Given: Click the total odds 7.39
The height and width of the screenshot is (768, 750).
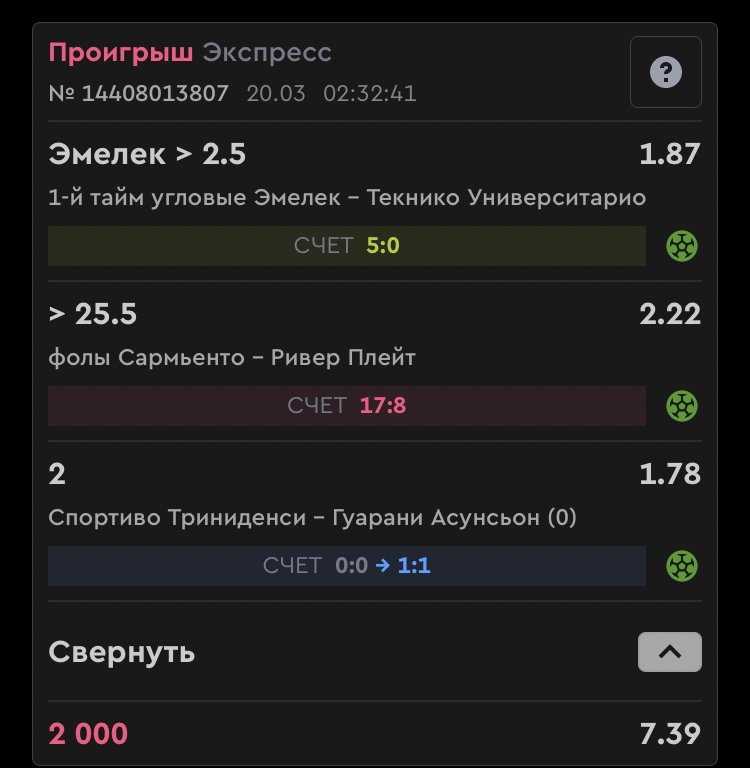Looking at the screenshot, I should (670, 734).
